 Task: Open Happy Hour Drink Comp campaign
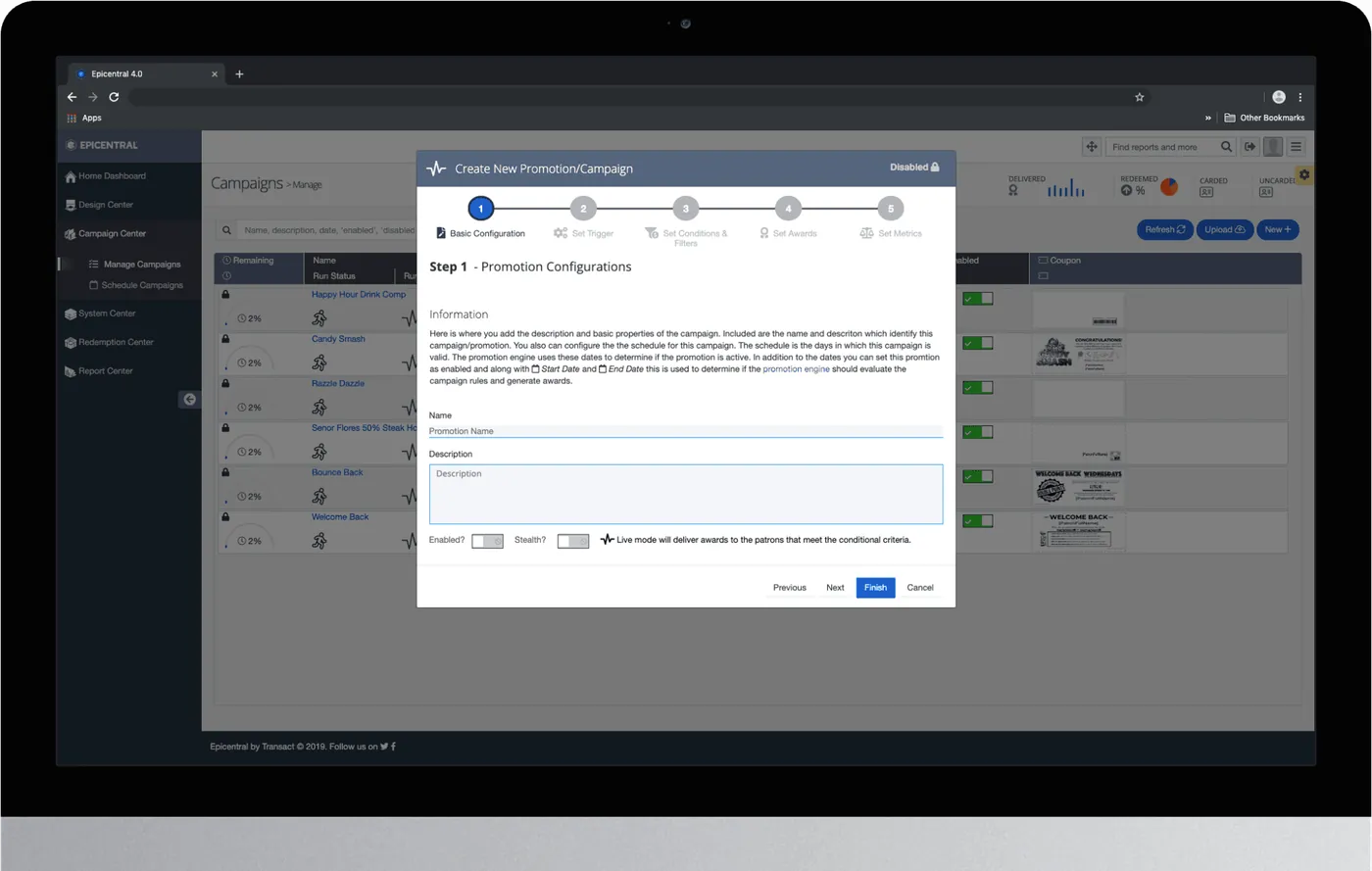[359, 294]
